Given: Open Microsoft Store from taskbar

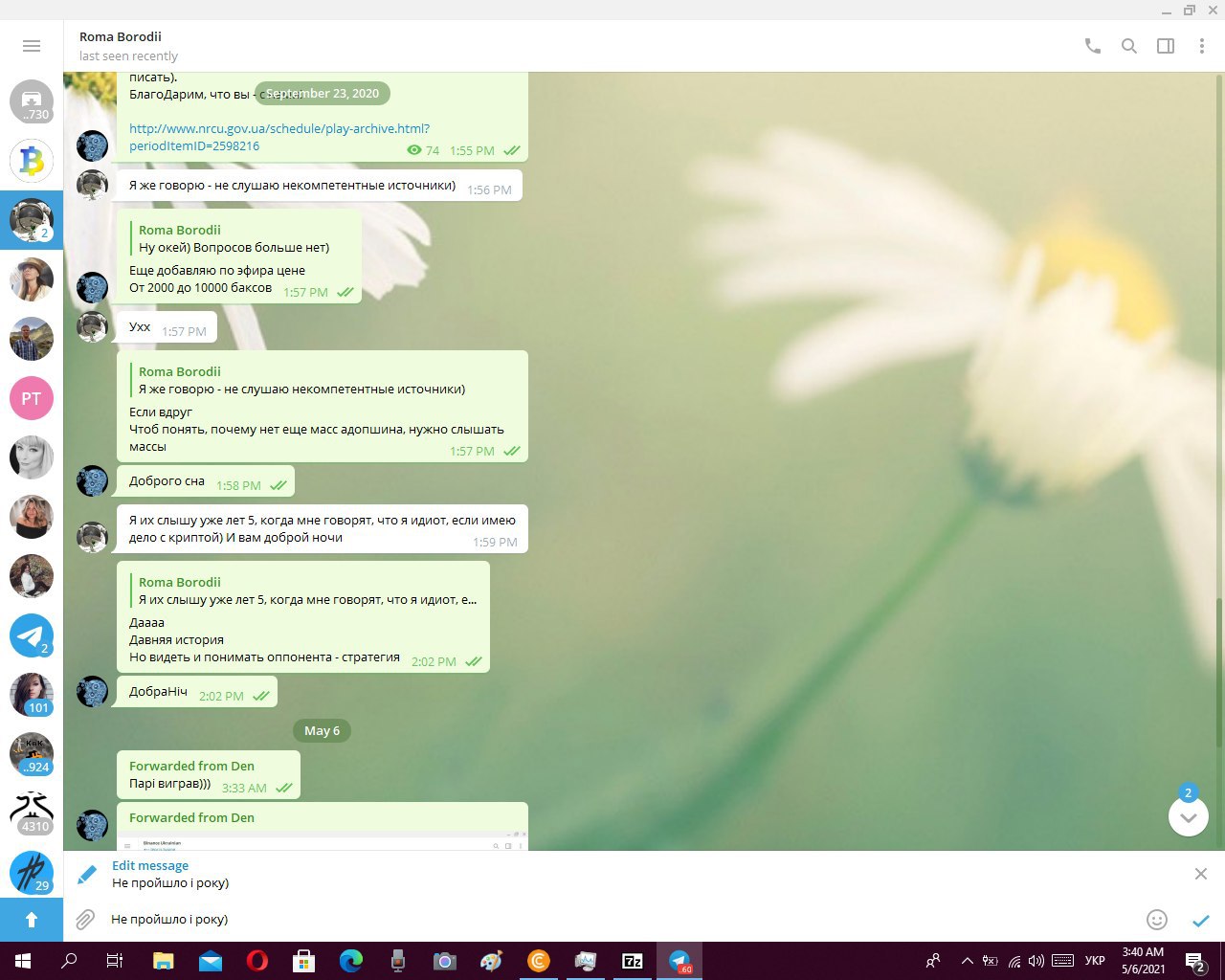Looking at the screenshot, I should (304, 961).
